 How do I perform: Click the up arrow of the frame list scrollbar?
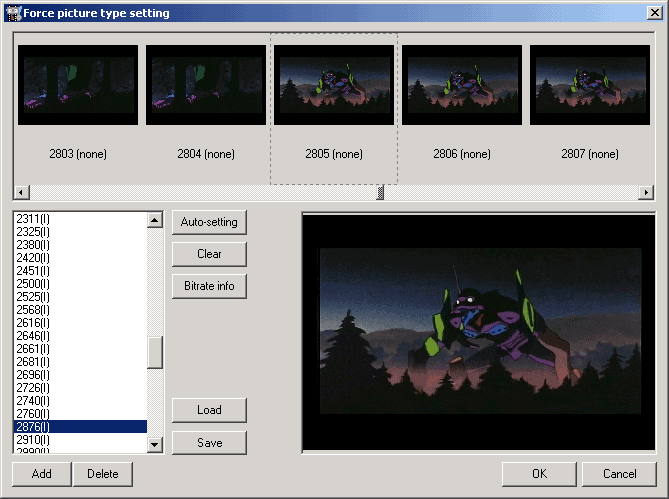click(x=154, y=220)
